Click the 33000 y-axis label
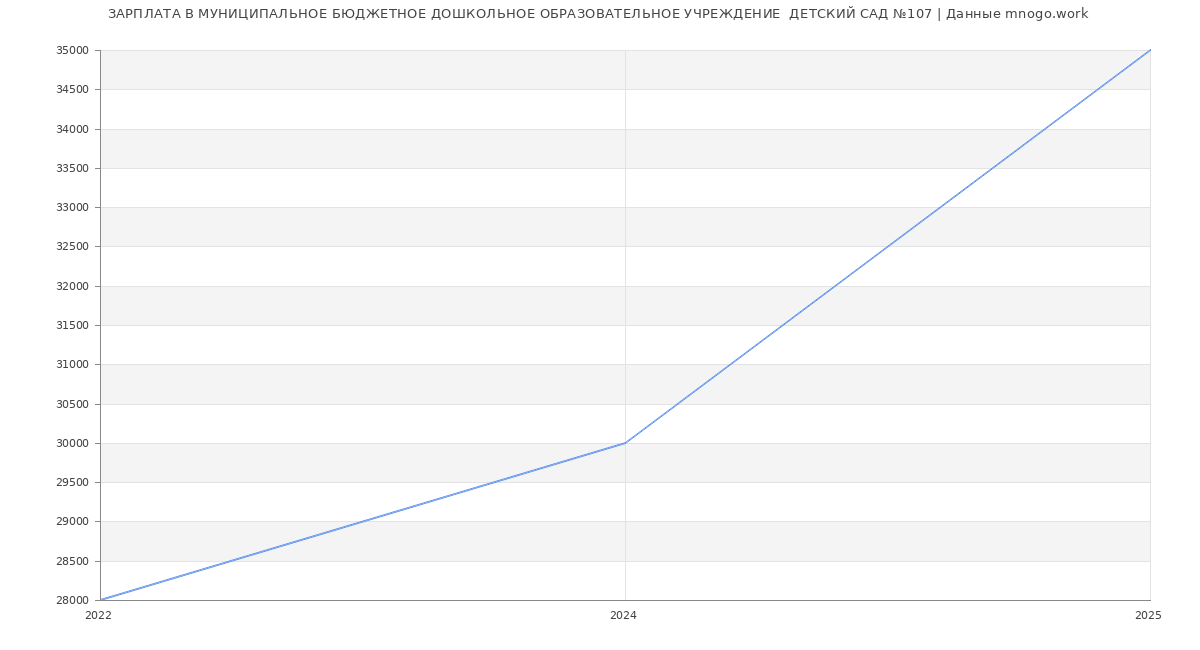The image size is (1200, 650). pos(72,207)
